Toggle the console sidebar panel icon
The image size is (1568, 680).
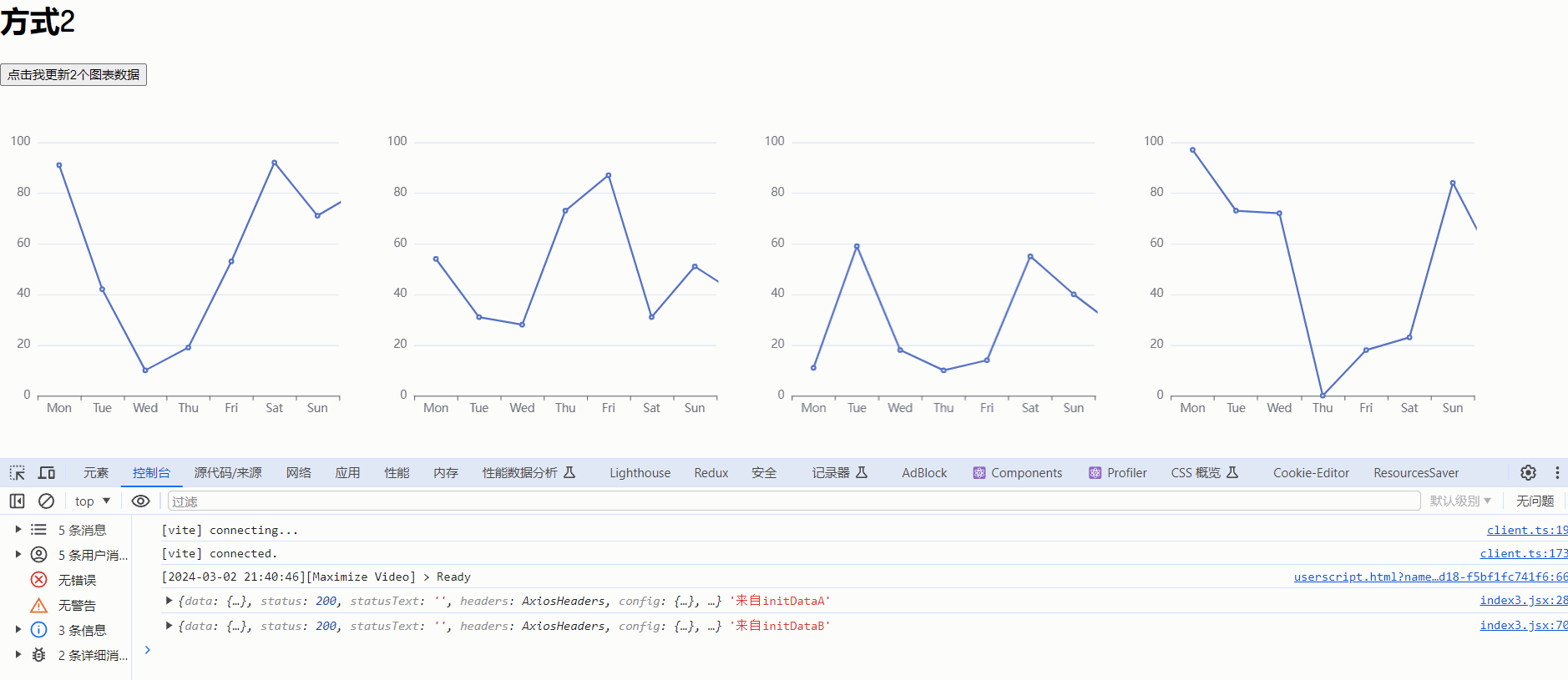pos(17,501)
